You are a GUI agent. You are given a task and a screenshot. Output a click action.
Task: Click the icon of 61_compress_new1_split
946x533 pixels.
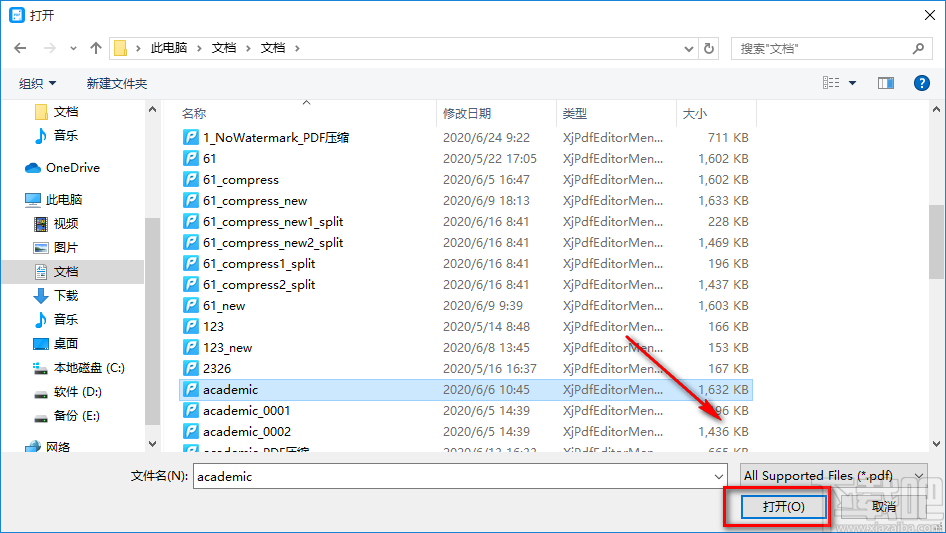point(191,222)
